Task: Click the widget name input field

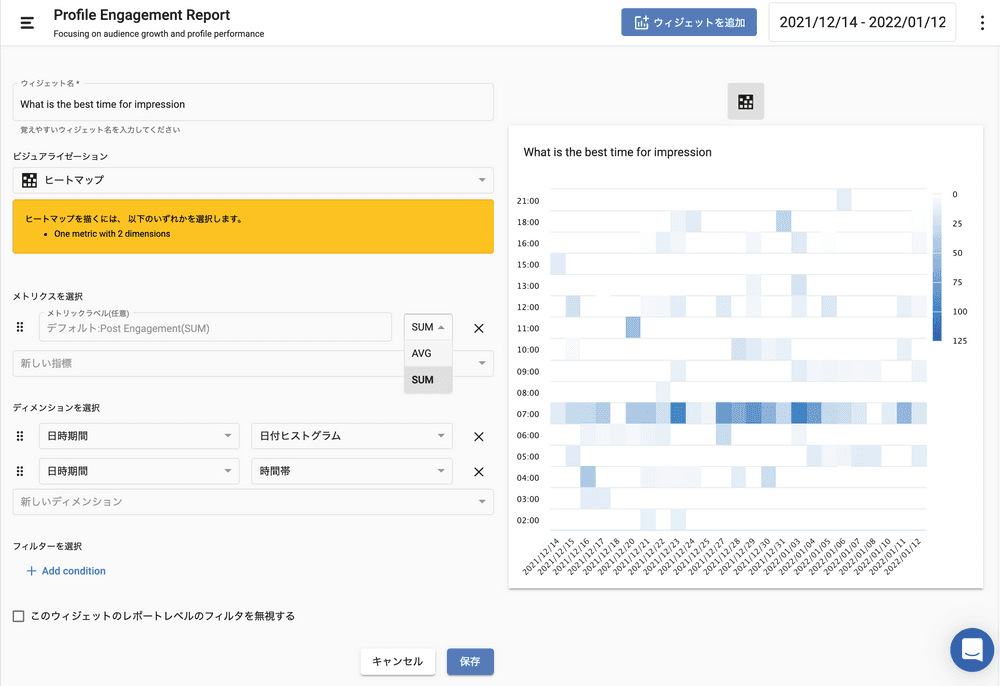Action: tap(253, 104)
